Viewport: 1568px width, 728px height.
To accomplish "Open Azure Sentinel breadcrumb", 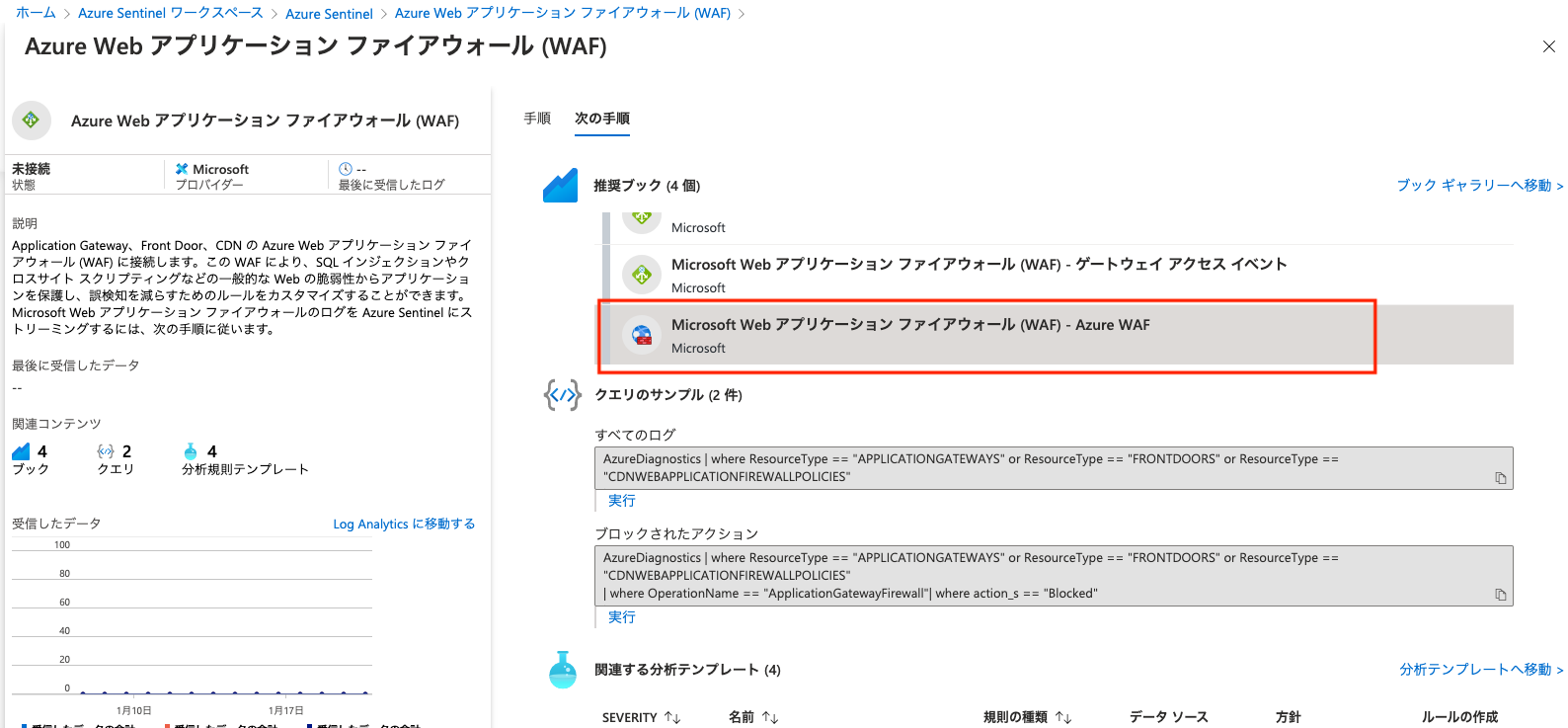I will coord(329,14).
